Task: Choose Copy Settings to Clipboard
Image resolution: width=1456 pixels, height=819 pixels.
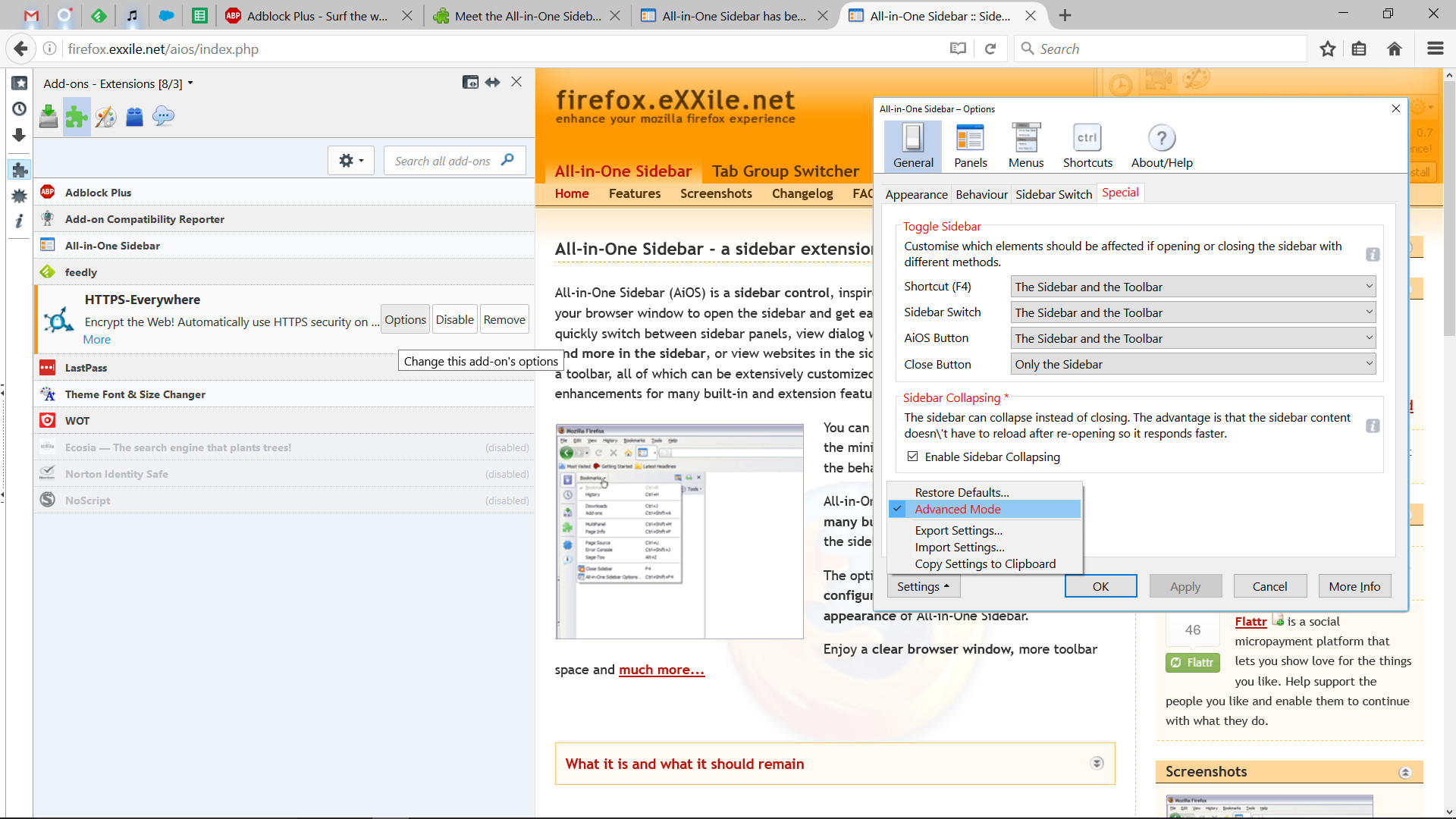Action: coord(985,564)
